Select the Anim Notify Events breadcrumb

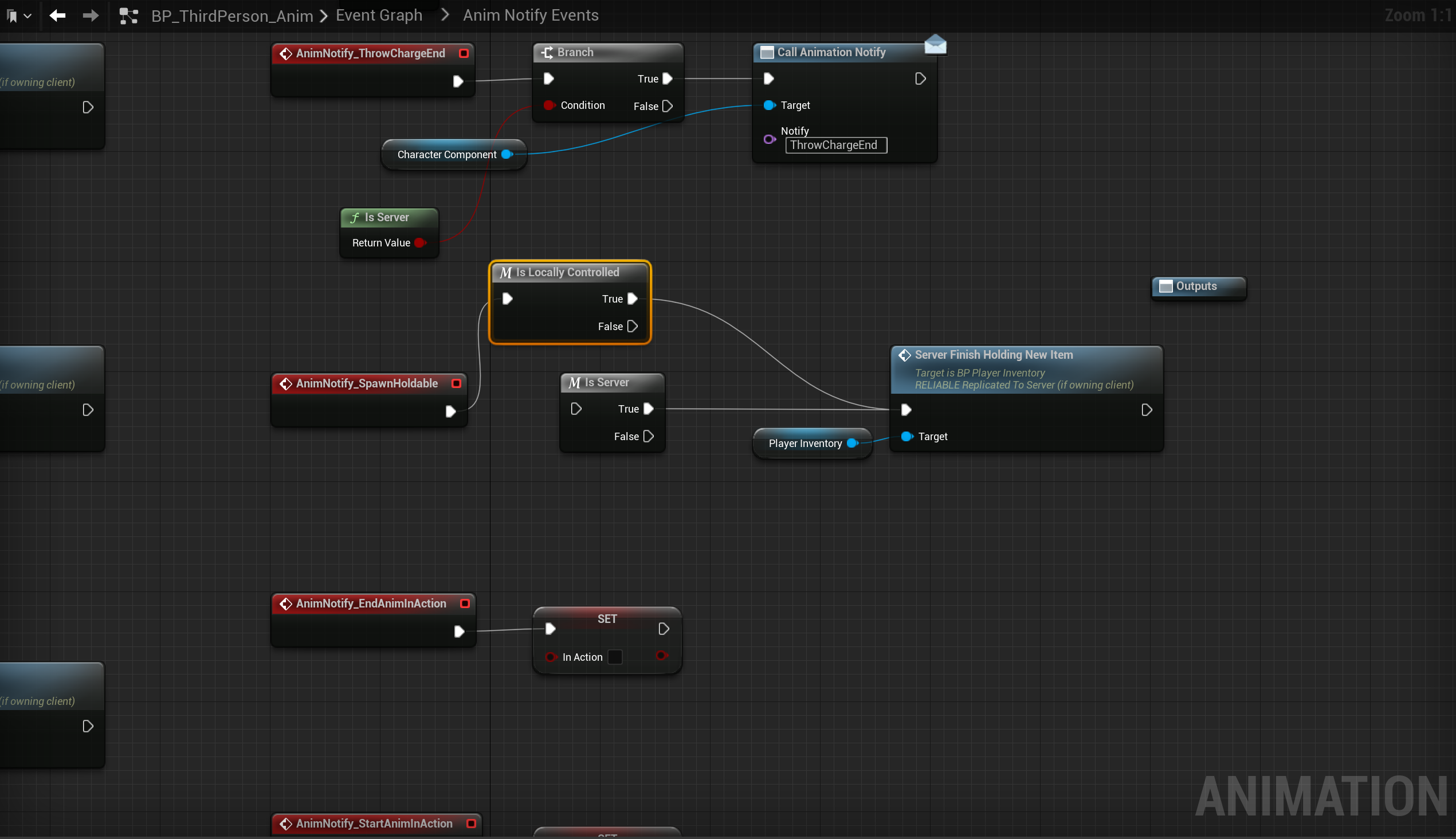click(x=530, y=15)
